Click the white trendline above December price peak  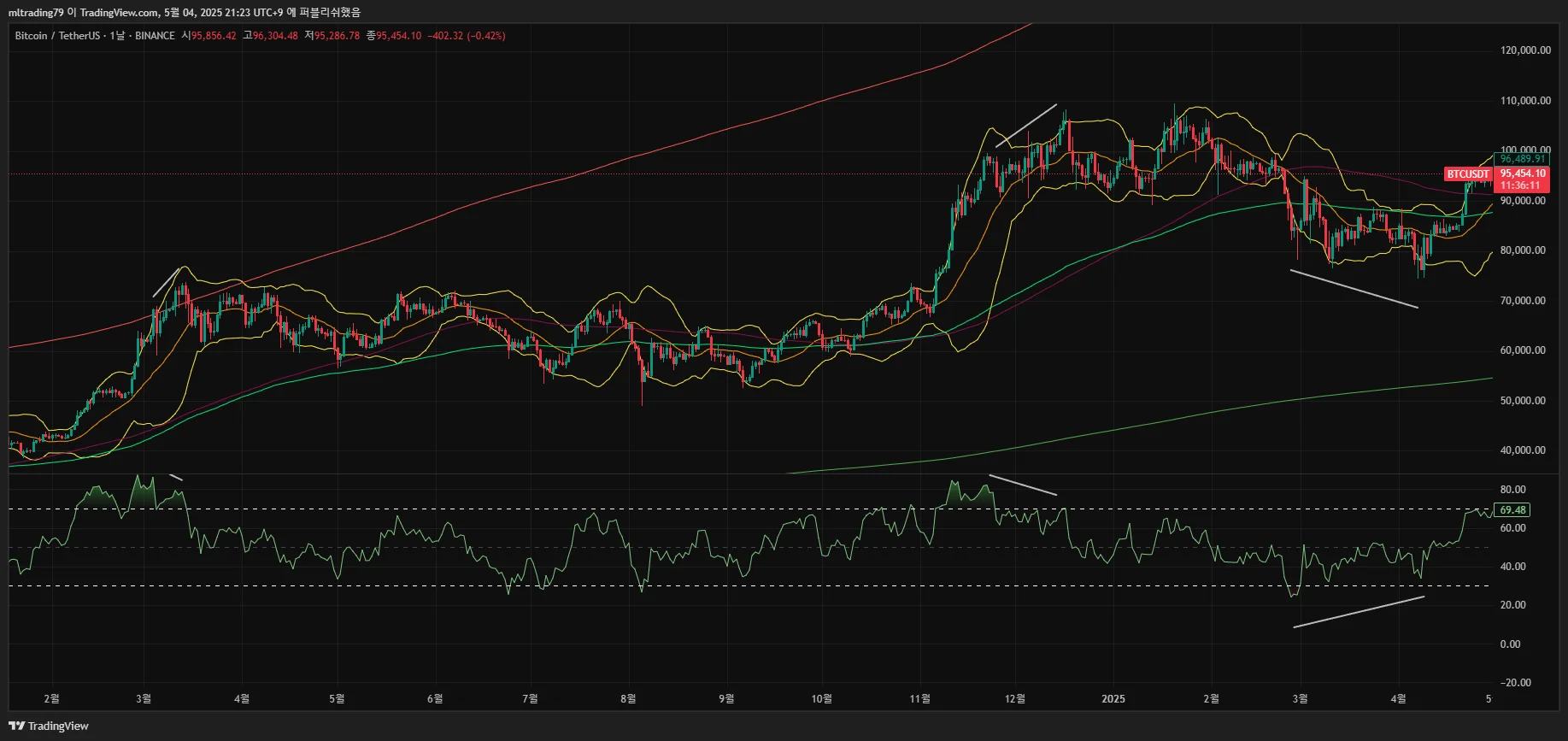coord(1026,126)
